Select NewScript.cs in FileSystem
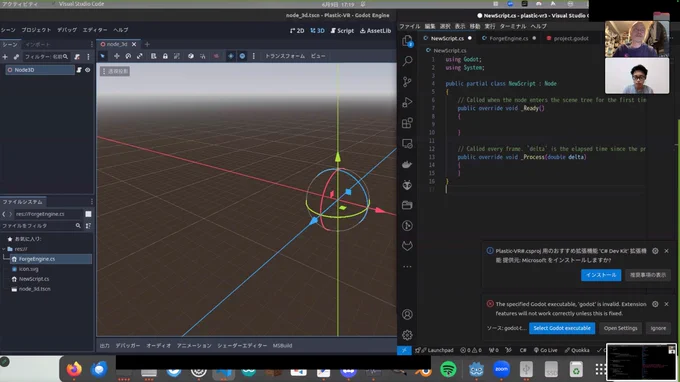The height and width of the screenshot is (382, 680). point(34,279)
